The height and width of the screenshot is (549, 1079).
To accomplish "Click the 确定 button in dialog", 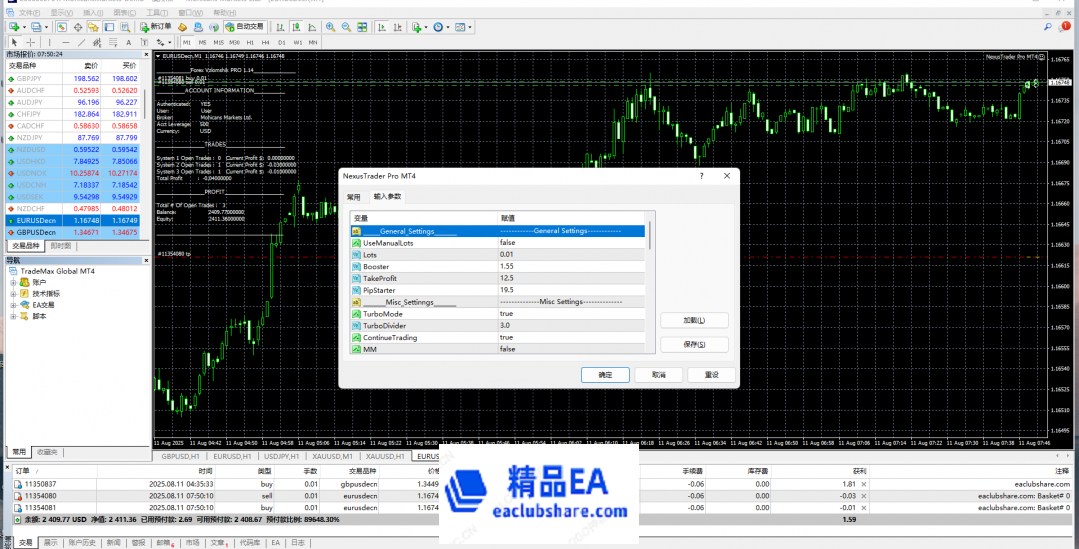I will click(605, 375).
